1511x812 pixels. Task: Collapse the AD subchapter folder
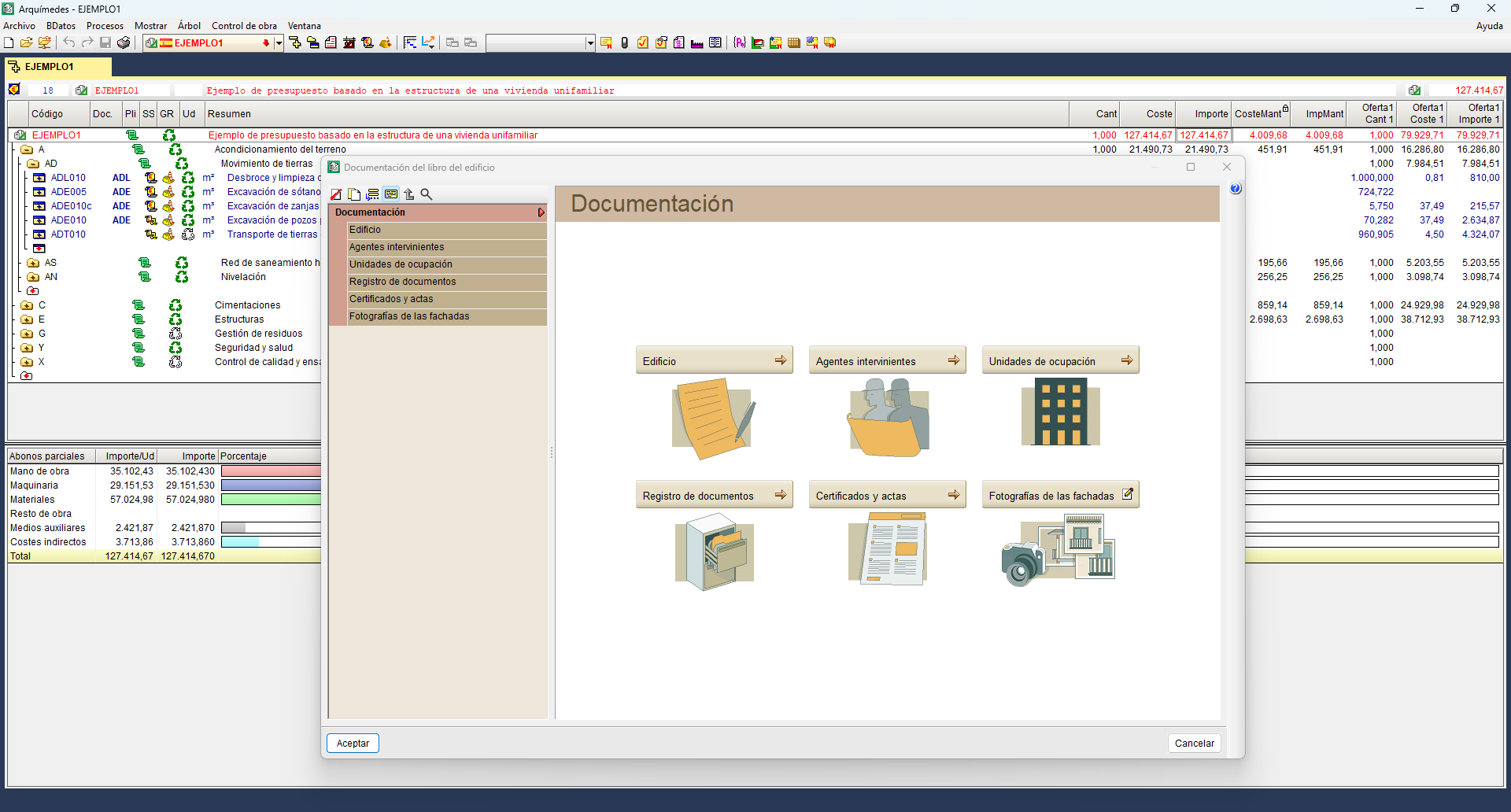[33, 164]
